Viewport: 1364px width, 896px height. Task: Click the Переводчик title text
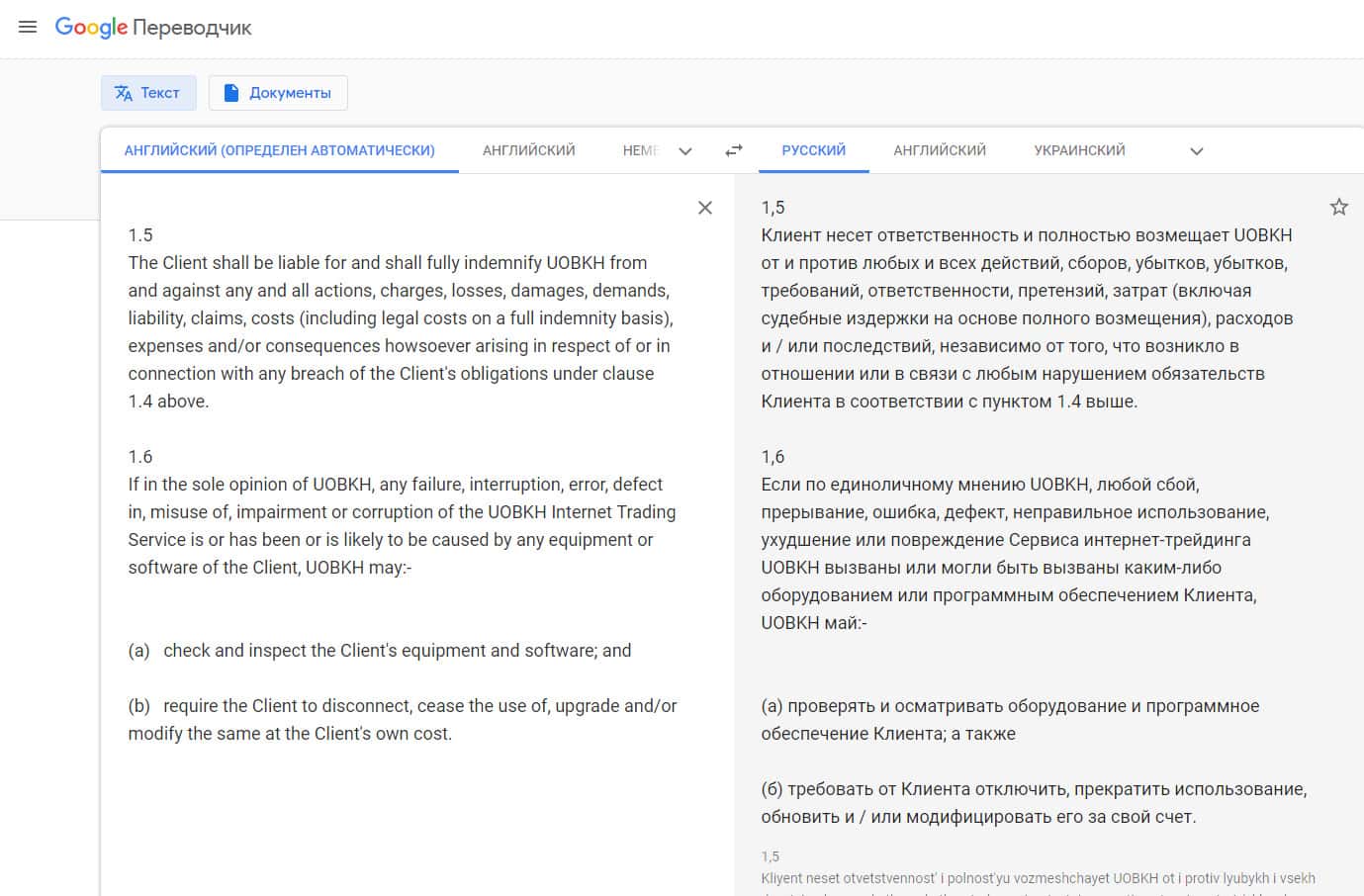192,28
